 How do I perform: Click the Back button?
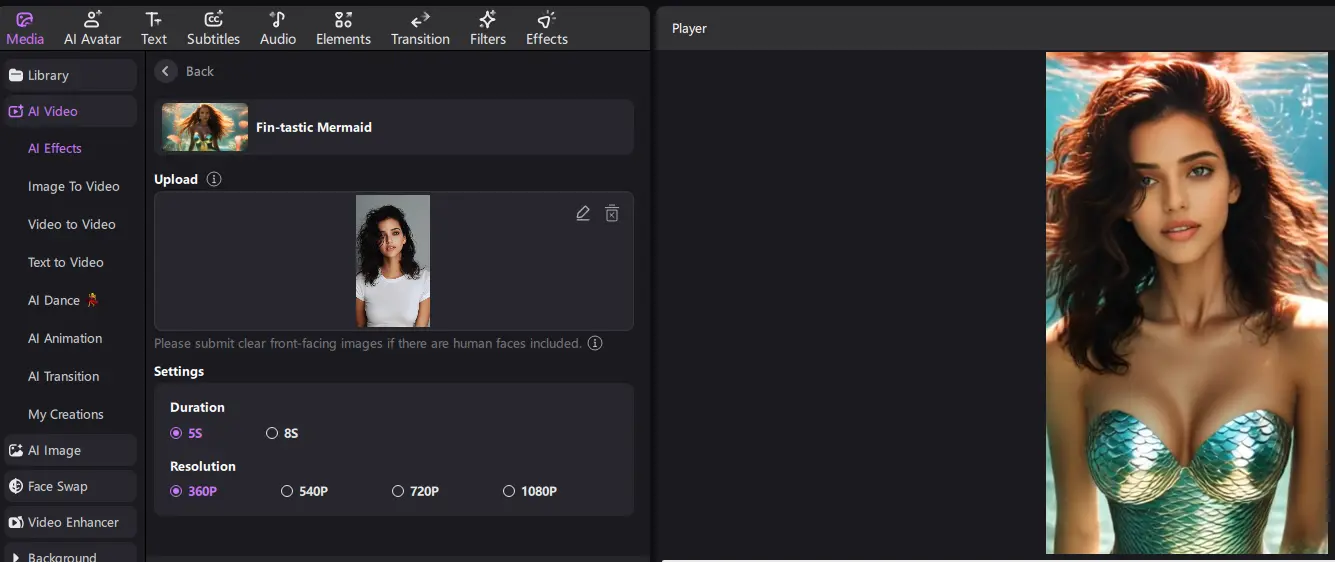[x=186, y=71]
